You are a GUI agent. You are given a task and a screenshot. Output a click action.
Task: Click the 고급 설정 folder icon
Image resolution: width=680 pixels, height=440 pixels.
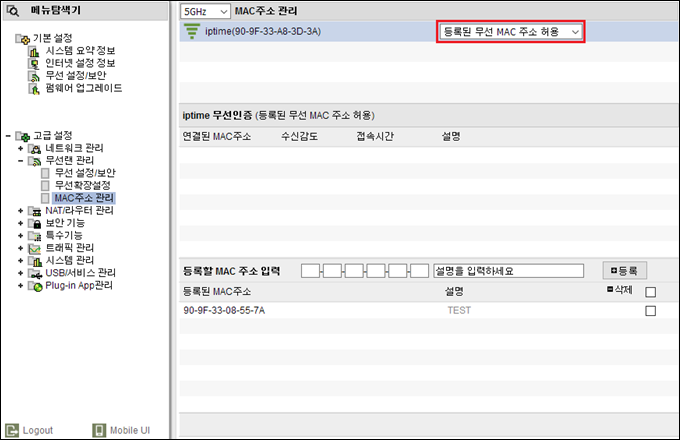pos(23,136)
